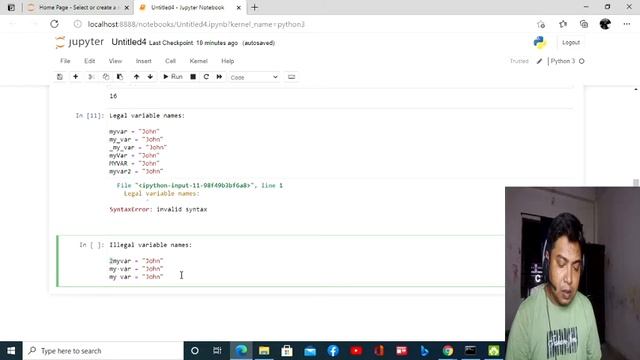Open the Edit menu

89,61
